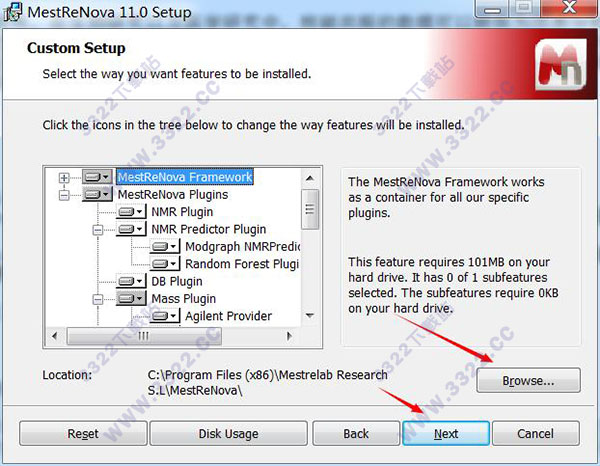Collapse the NMR Predictor Plugin node
The height and width of the screenshot is (466, 600).
(x=98, y=230)
